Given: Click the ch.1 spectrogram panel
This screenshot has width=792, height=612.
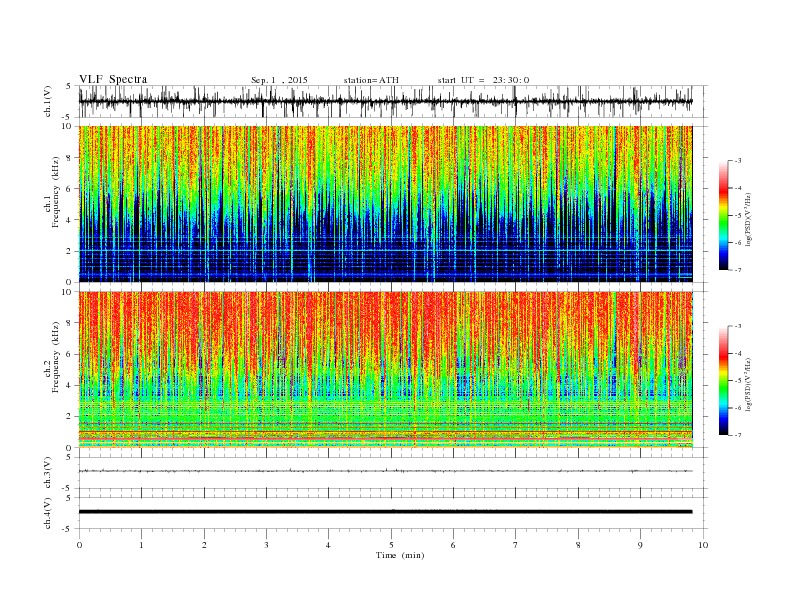Looking at the screenshot, I should coord(385,204).
